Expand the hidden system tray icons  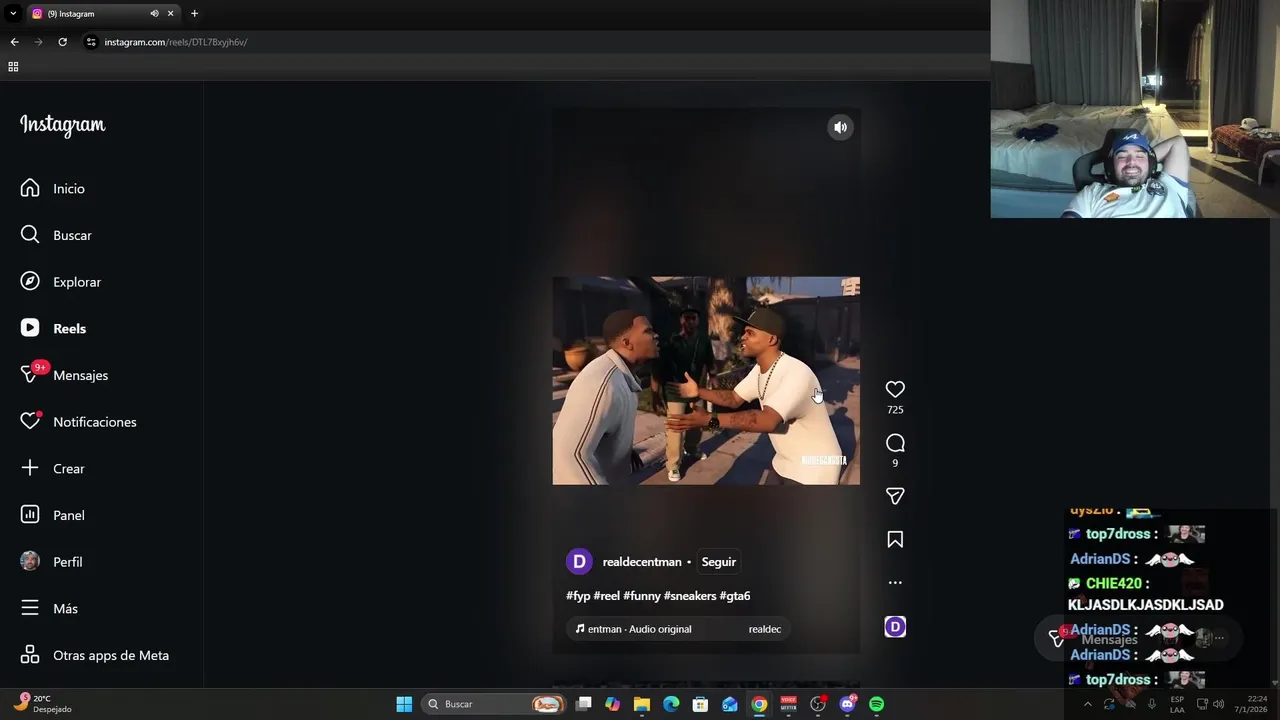1088,704
